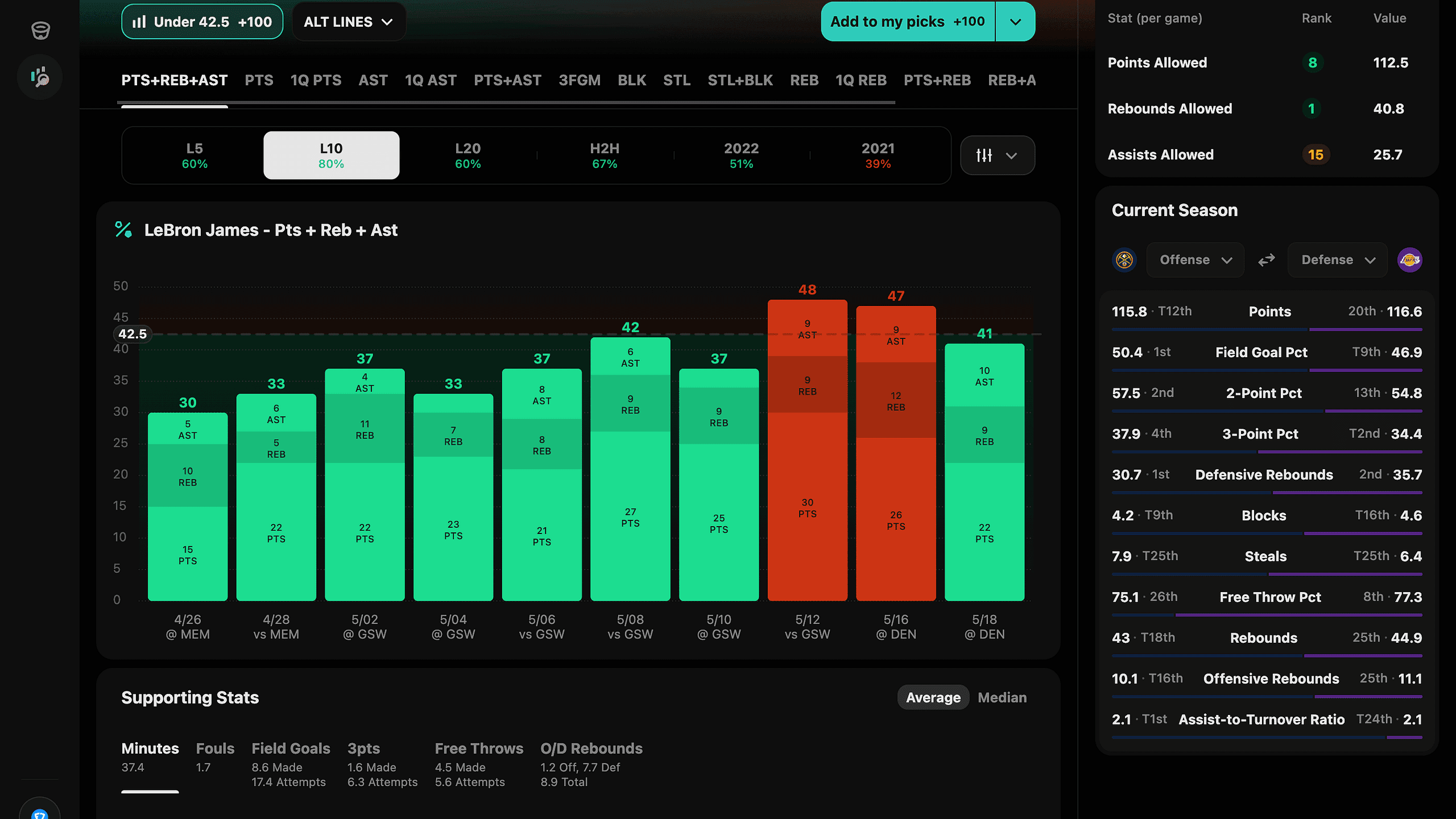Image resolution: width=1456 pixels, height=819 pixels.
Task: Switch to the STL+BLK tab
Action: point(741,80)
